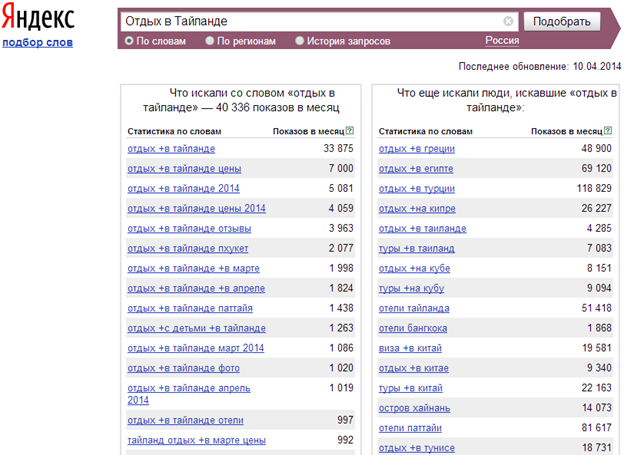Open the отдых +в тайланде +в апреле link
The image size is (624, 455).
(x=196, y=288)
